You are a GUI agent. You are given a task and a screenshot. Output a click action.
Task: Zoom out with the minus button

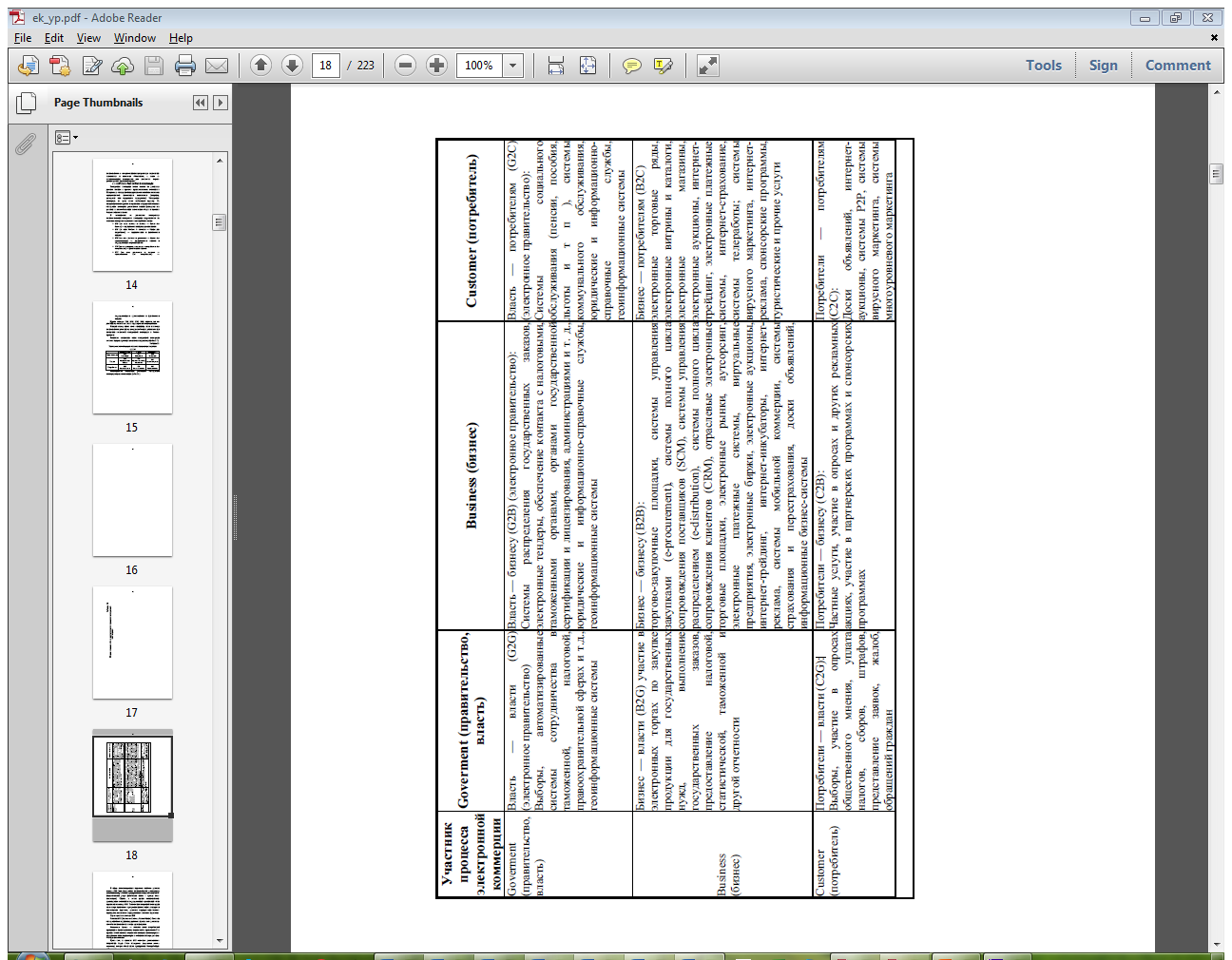click(405, 66)
